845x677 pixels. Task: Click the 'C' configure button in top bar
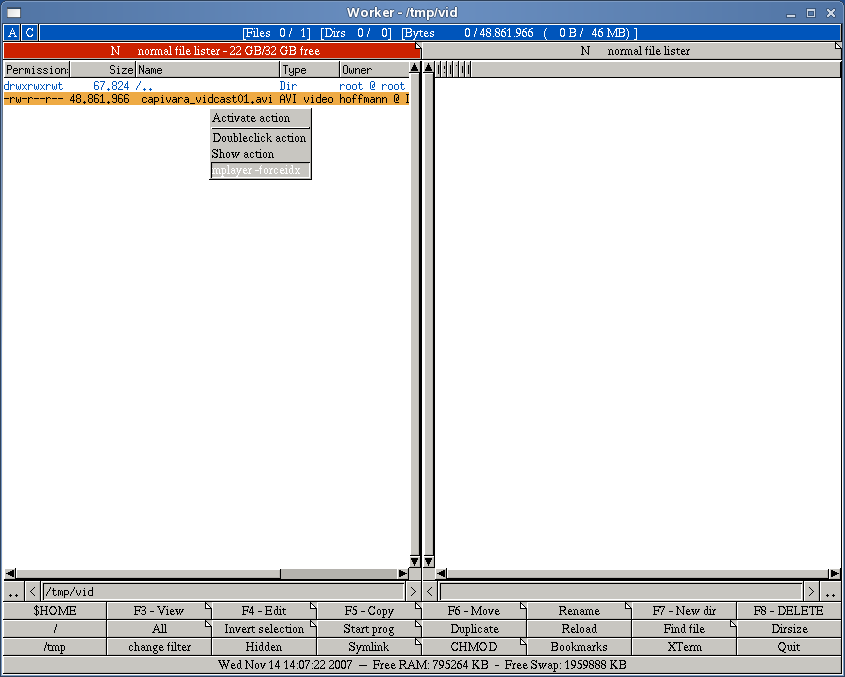[30, 33]
